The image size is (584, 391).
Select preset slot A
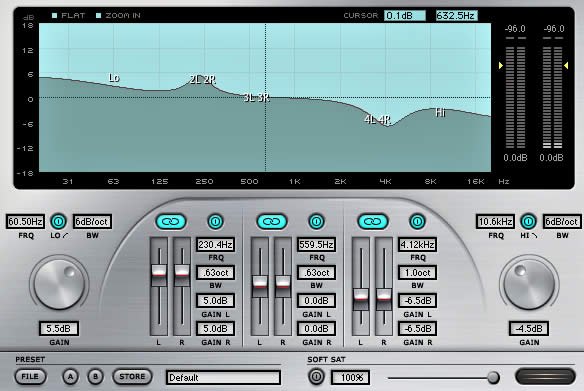point(70,377)
